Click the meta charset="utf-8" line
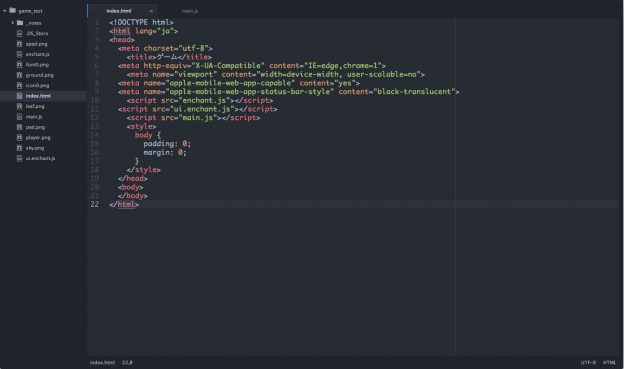 pos(165,49)
